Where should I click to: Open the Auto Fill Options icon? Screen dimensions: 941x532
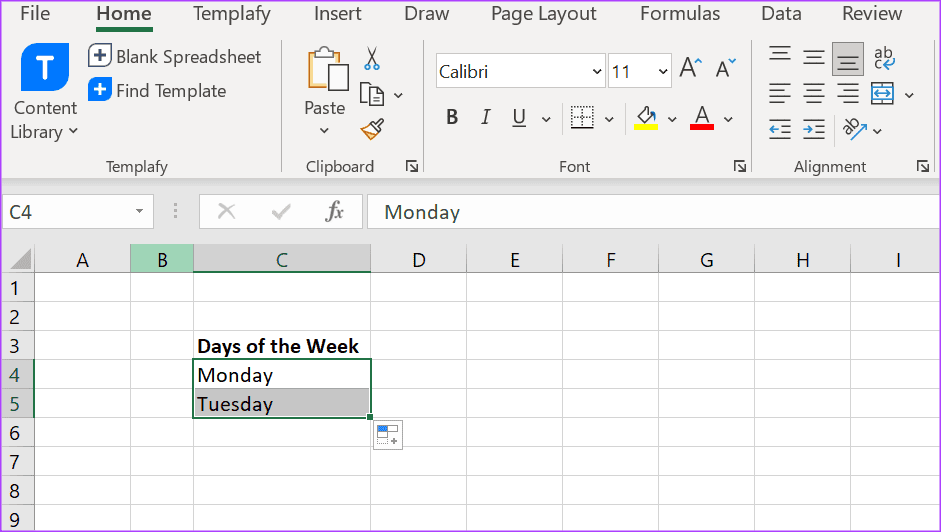387,435
